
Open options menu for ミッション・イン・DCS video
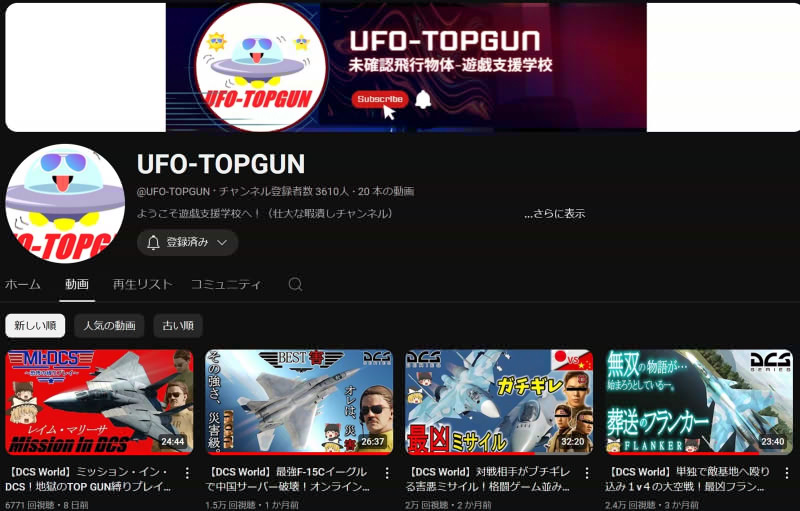(x=187, y=473)
